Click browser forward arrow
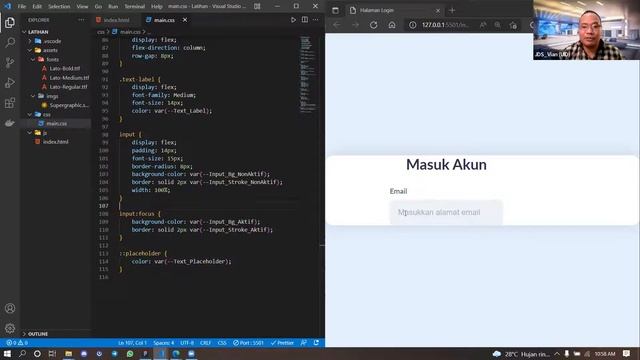This screenshot has height=360, width=640. [355, 25]
